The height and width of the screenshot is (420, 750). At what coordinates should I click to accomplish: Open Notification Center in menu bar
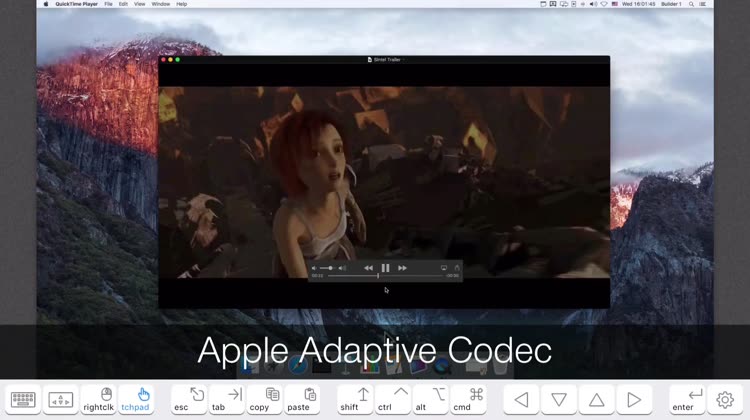(x=703, y=4)
